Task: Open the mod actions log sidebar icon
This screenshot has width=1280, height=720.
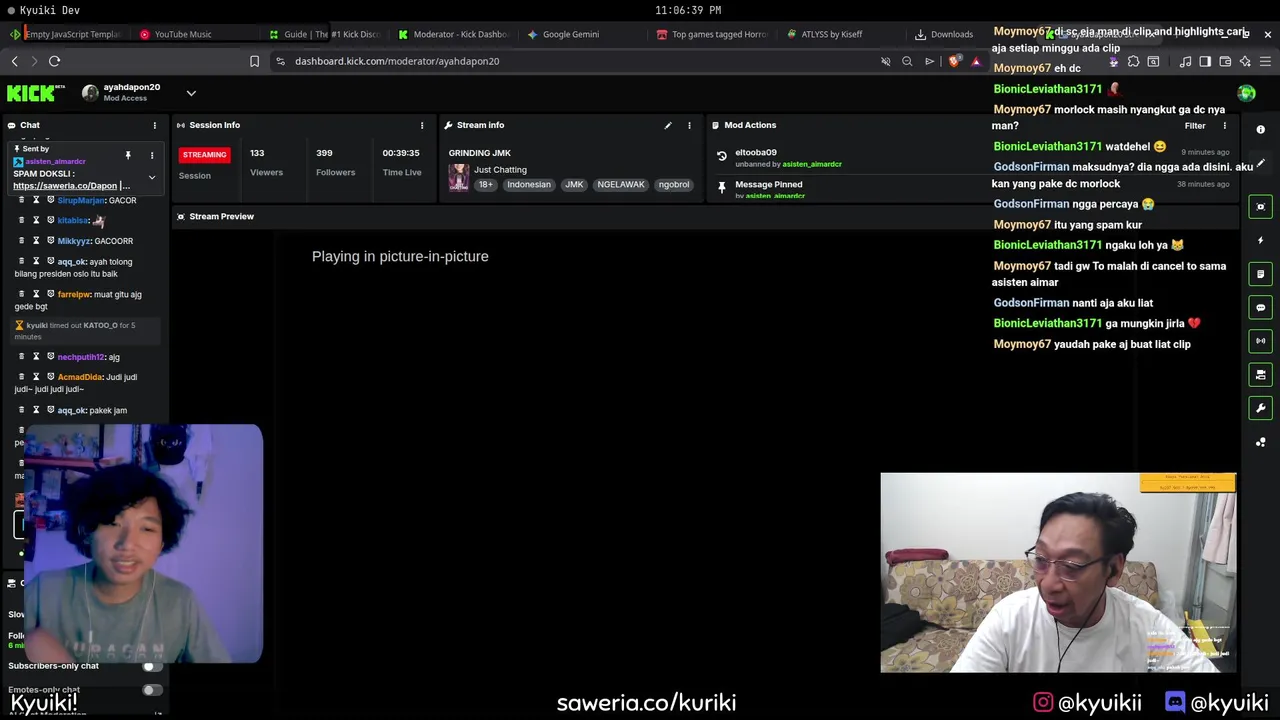Action: 1260,274
